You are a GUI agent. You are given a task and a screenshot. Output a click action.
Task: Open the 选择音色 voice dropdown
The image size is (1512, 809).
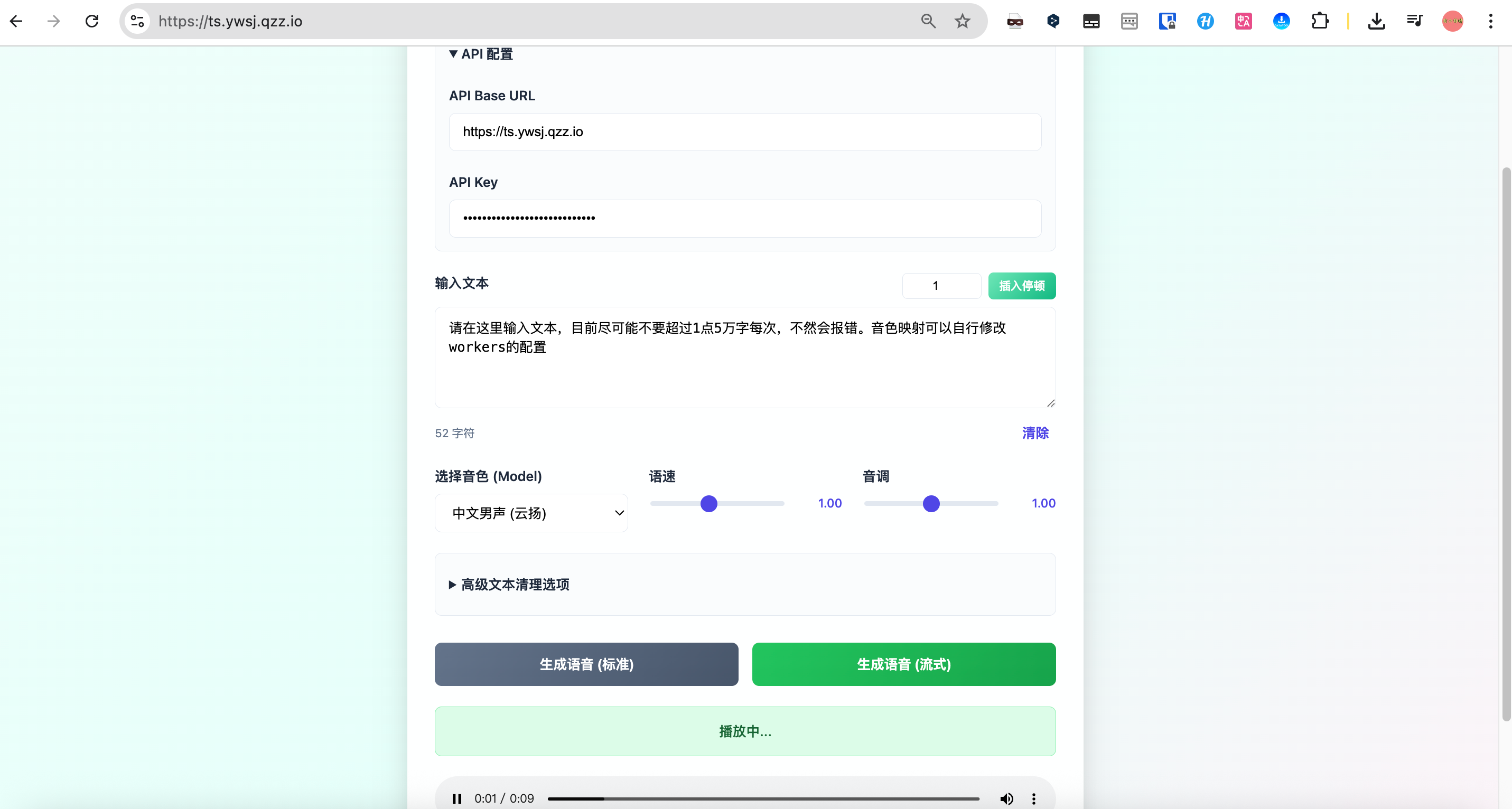[530, 513]
